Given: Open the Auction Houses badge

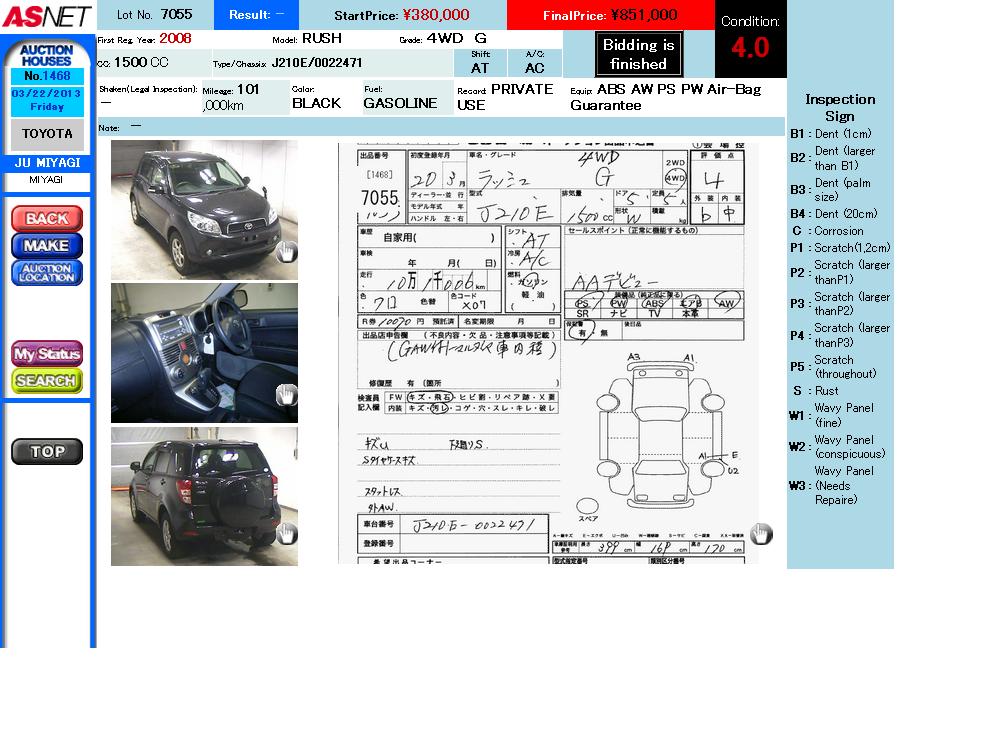Looking at the screenshot, I should coord(47,54).
